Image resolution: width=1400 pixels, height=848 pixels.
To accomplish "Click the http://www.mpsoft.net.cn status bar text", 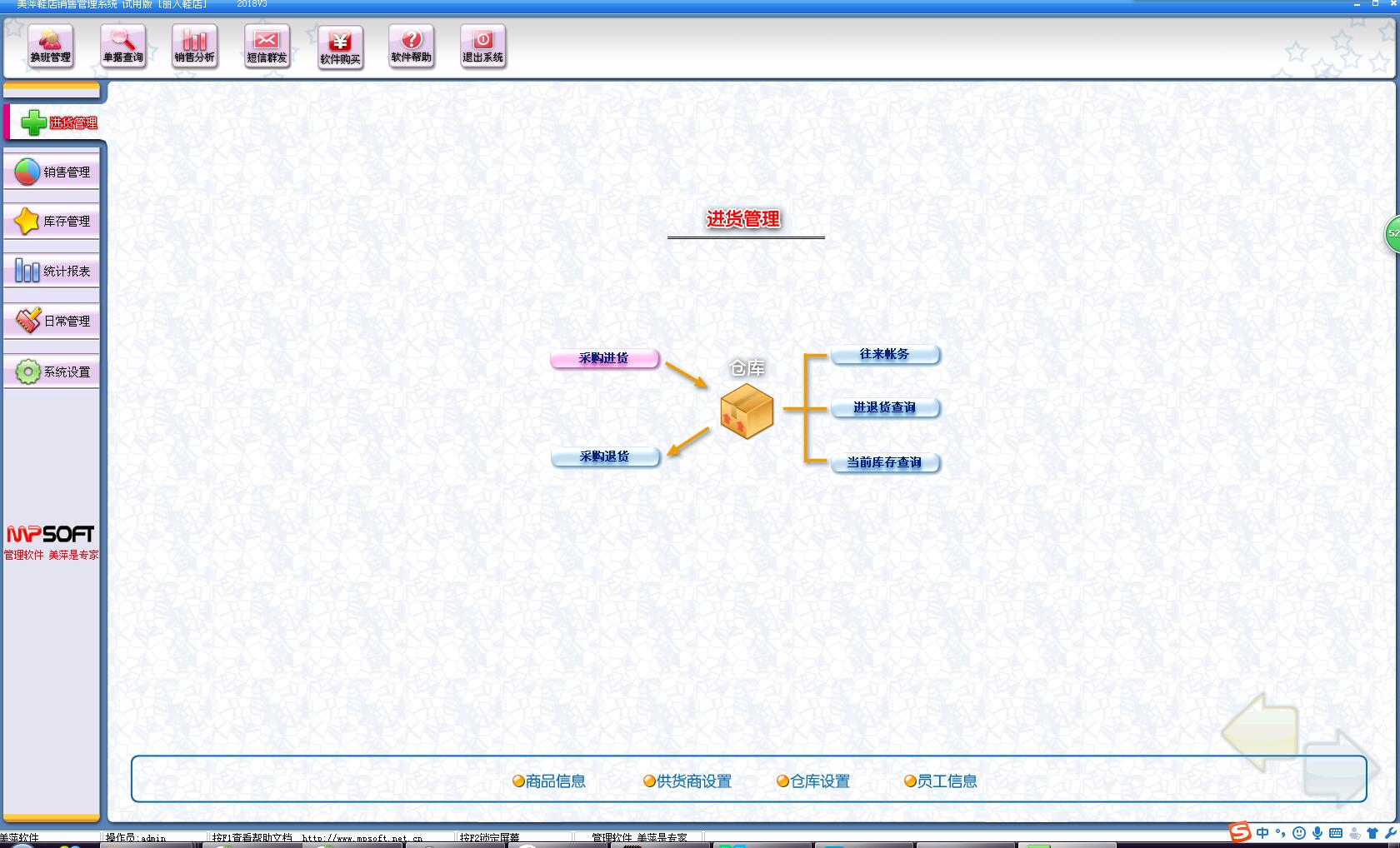I will click(362, 838).
